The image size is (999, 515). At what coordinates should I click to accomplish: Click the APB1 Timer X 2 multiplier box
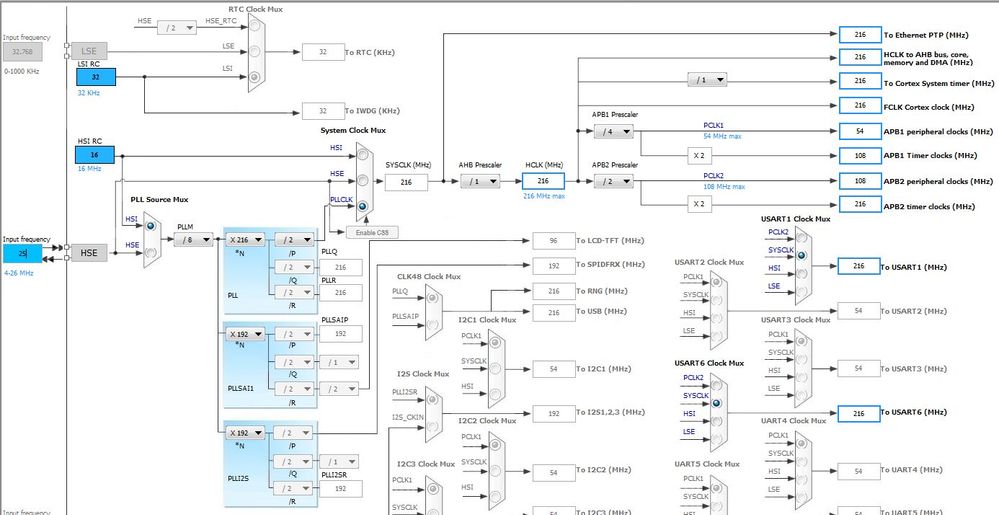[x=700, y=155]
